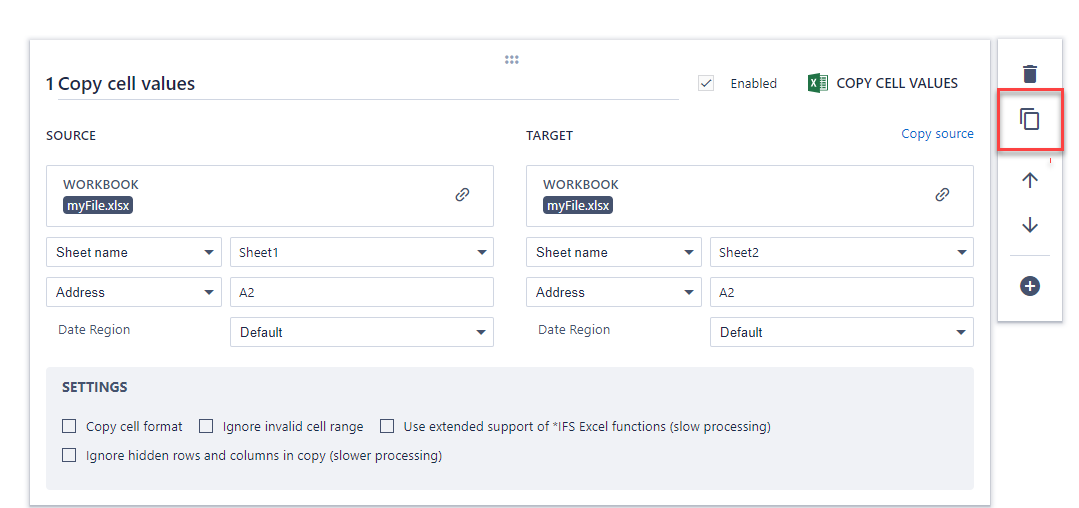Open the target Date Region Default dropdown
1079x508 pixels.
click(841, 332)
